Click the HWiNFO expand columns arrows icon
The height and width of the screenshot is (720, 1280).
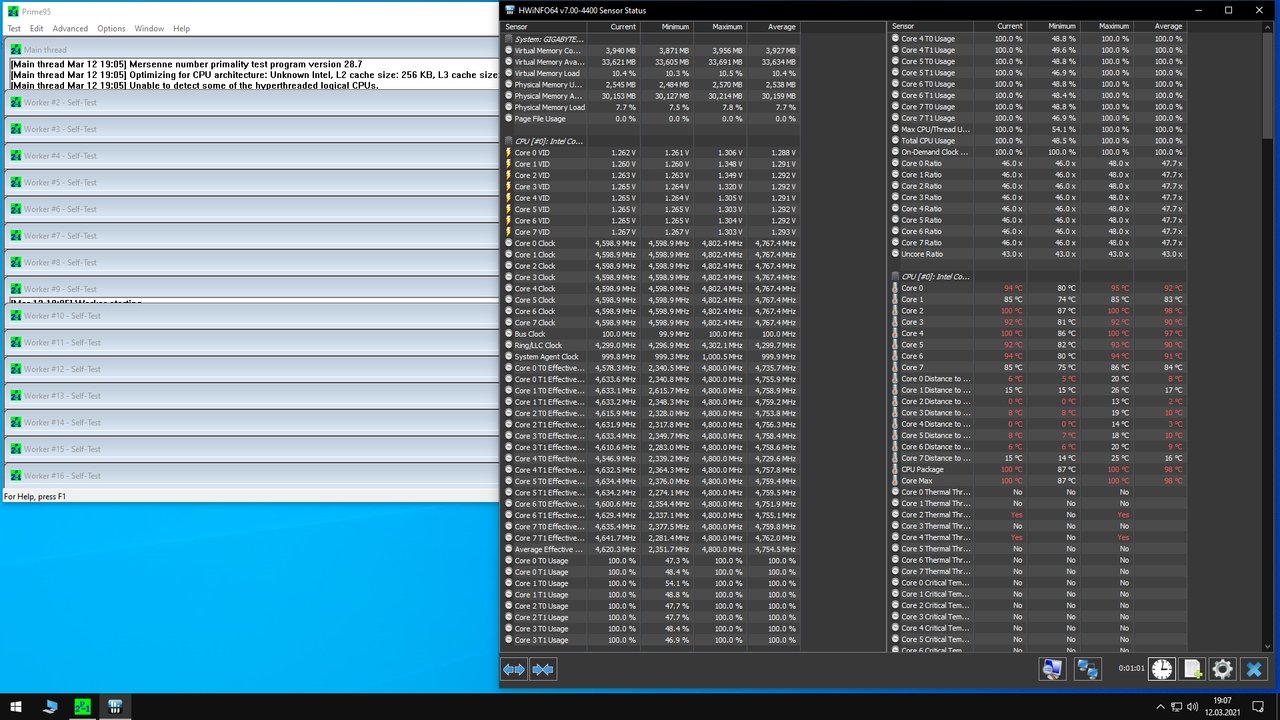pos(514,669)
